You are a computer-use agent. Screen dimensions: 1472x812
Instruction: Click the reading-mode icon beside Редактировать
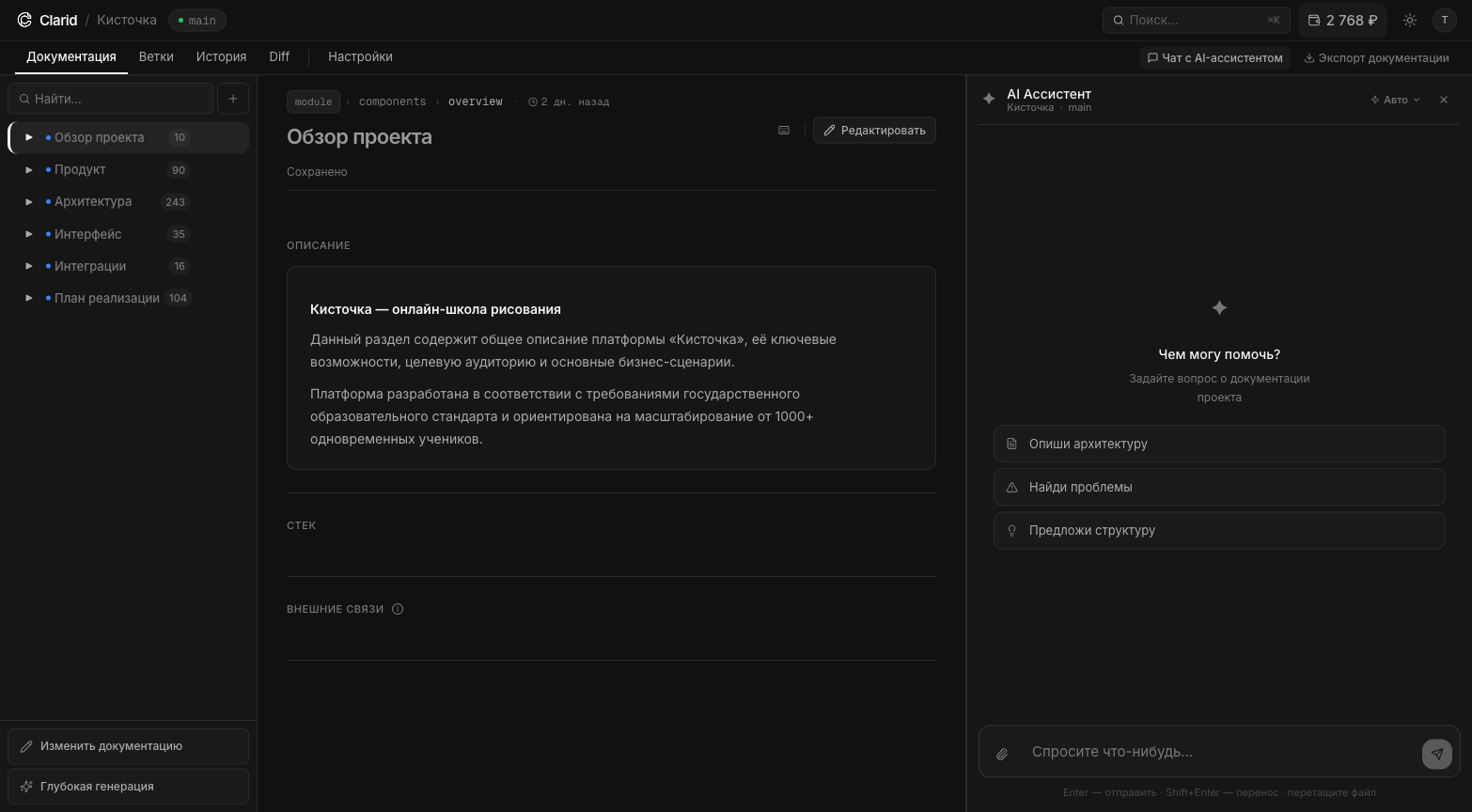783,130
